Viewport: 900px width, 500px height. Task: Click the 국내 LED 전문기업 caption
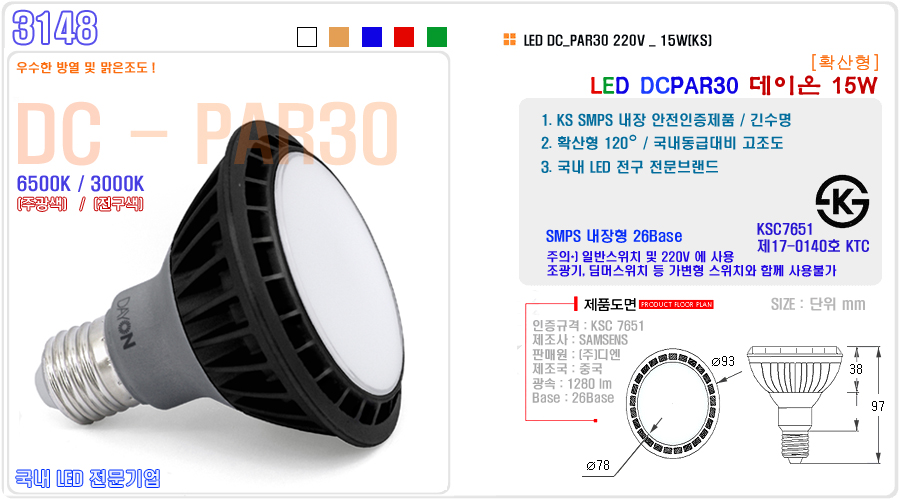coord(87,478)
